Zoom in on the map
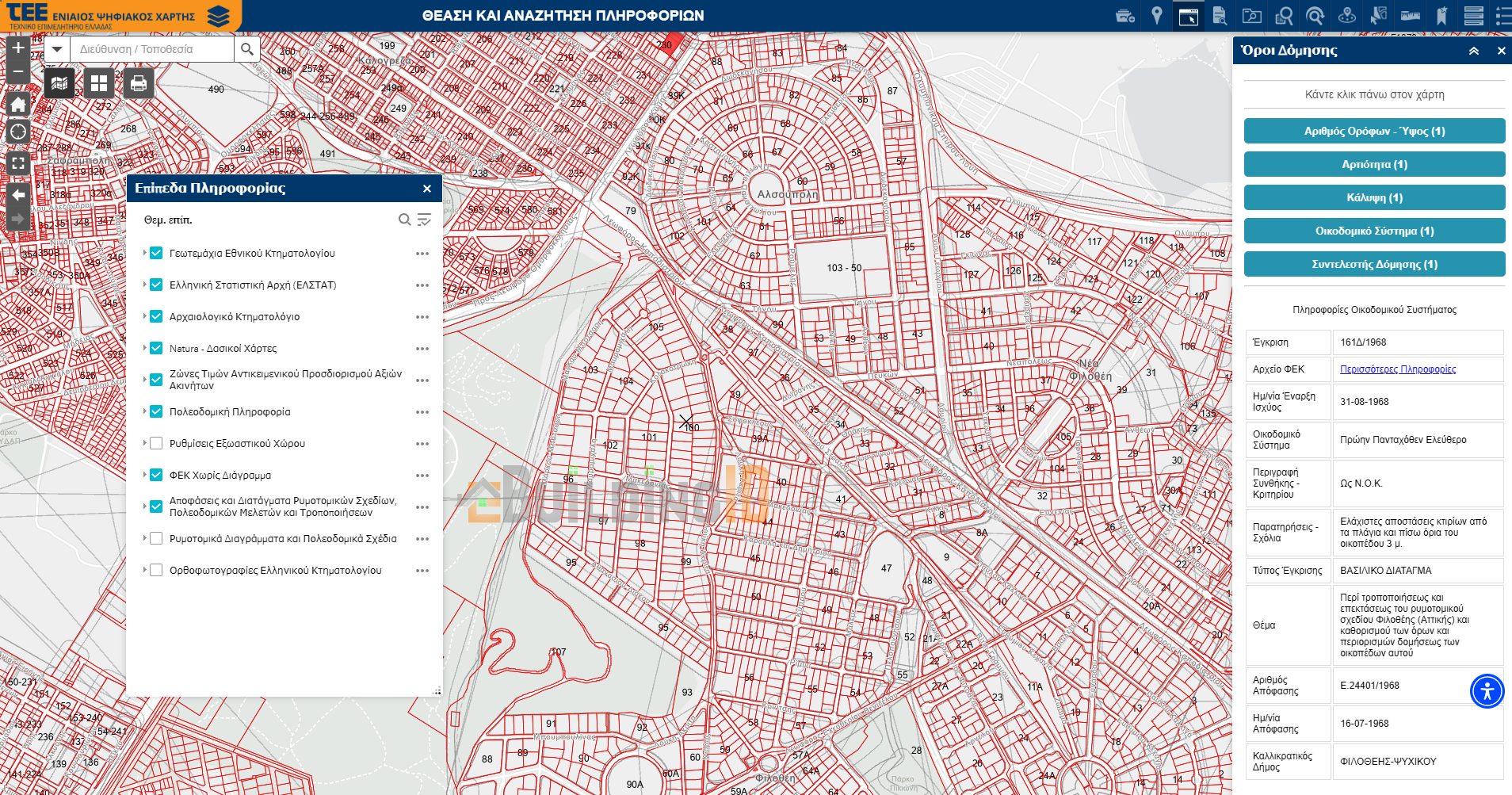The width and height of the screenshot is (1512, 795). tap(18, 48)
